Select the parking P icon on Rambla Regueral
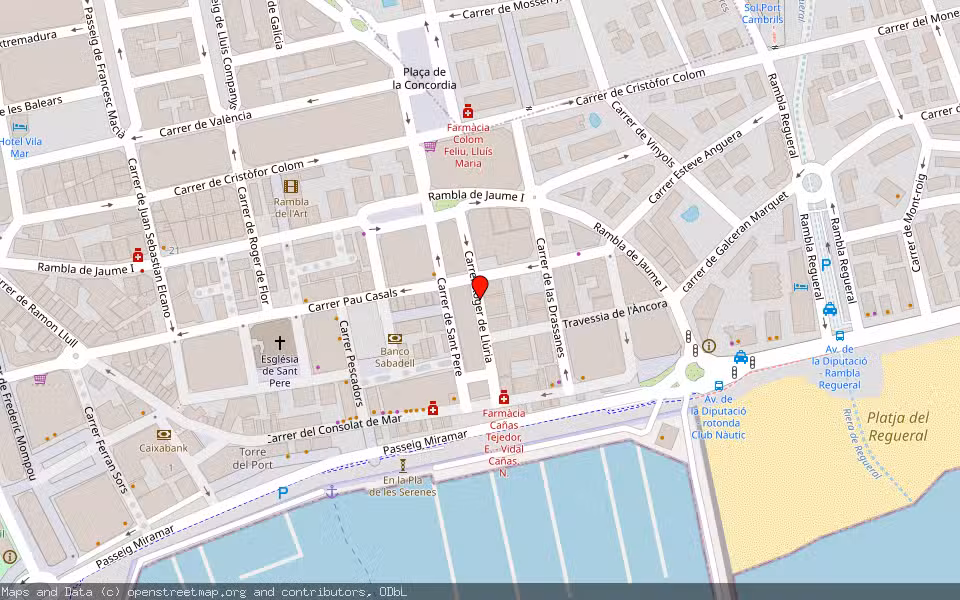This screenshot has width=960, height=600. tap(826, 265)
